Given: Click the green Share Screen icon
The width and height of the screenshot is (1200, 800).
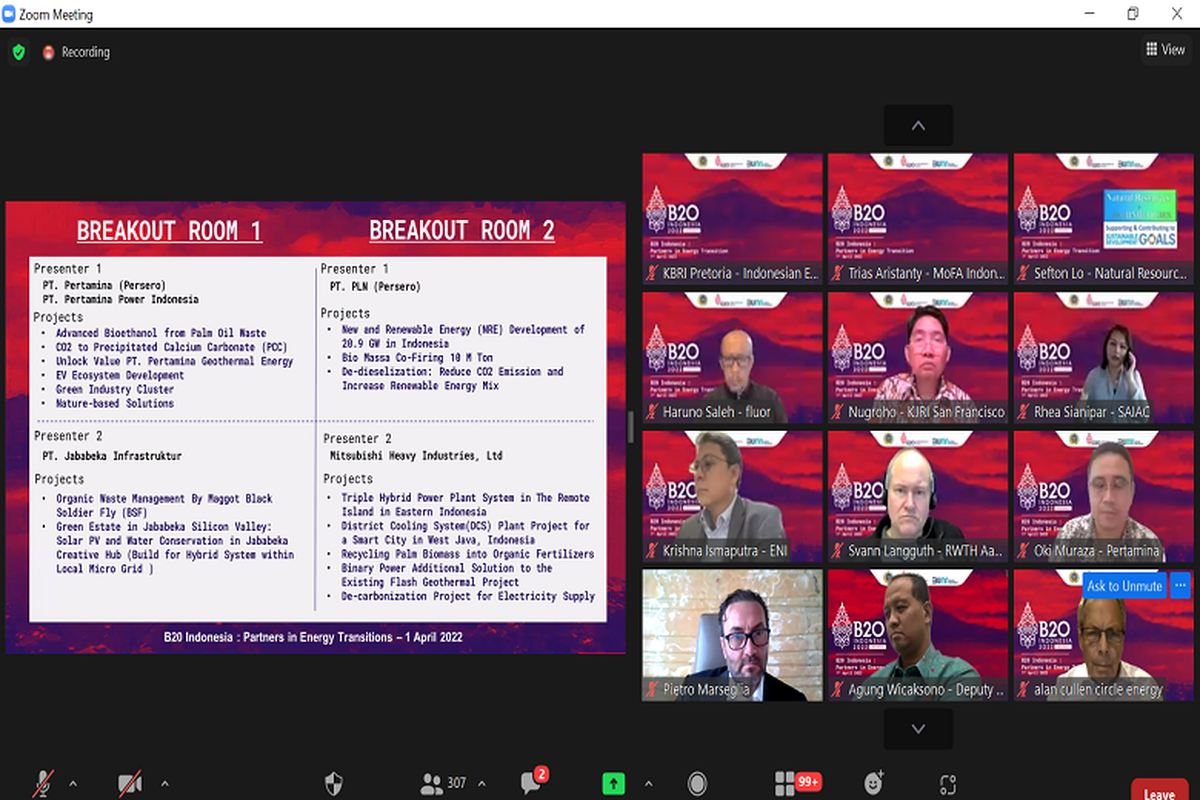Looking at the screenshot, I should pos(613,783).
